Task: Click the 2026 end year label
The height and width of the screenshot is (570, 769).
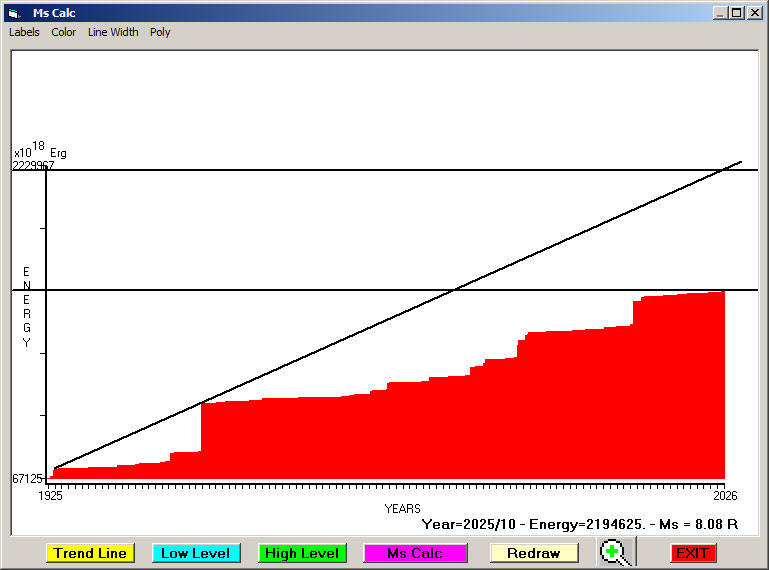Action: tap(724, 496)
